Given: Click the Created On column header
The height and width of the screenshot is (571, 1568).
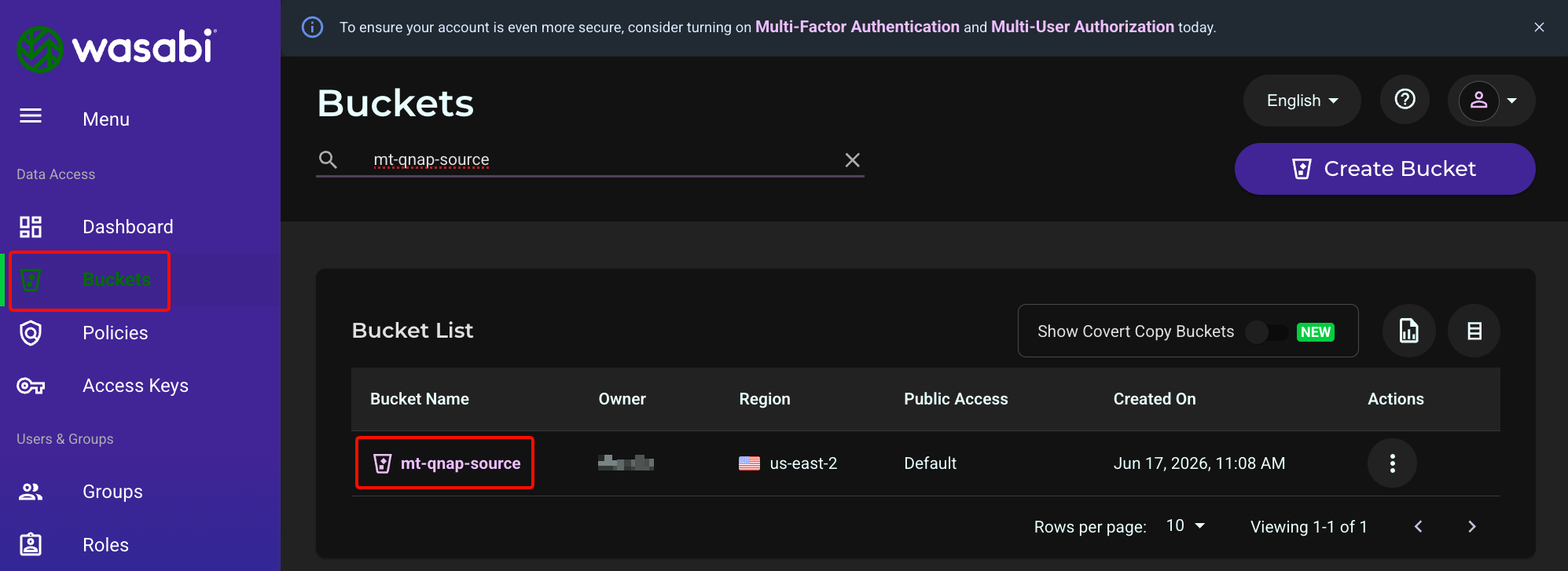Looking at the screenshot, I should (x=1155, y=399).
